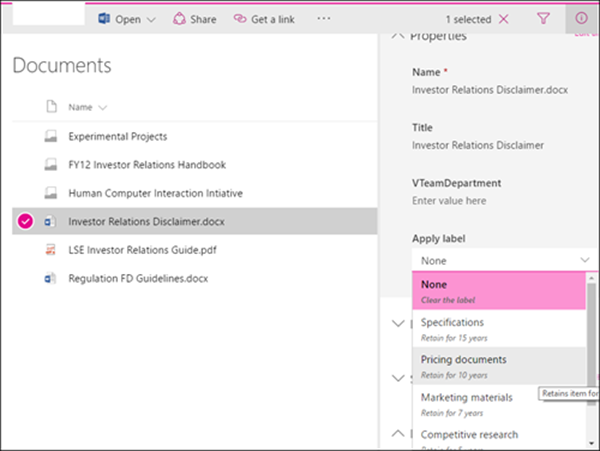The width and height of the screenshot is (600, 451).
Task: Click the LSE Investor Relations Guide PDF icon
Action: pyautogui.click(x=50, y=249)
